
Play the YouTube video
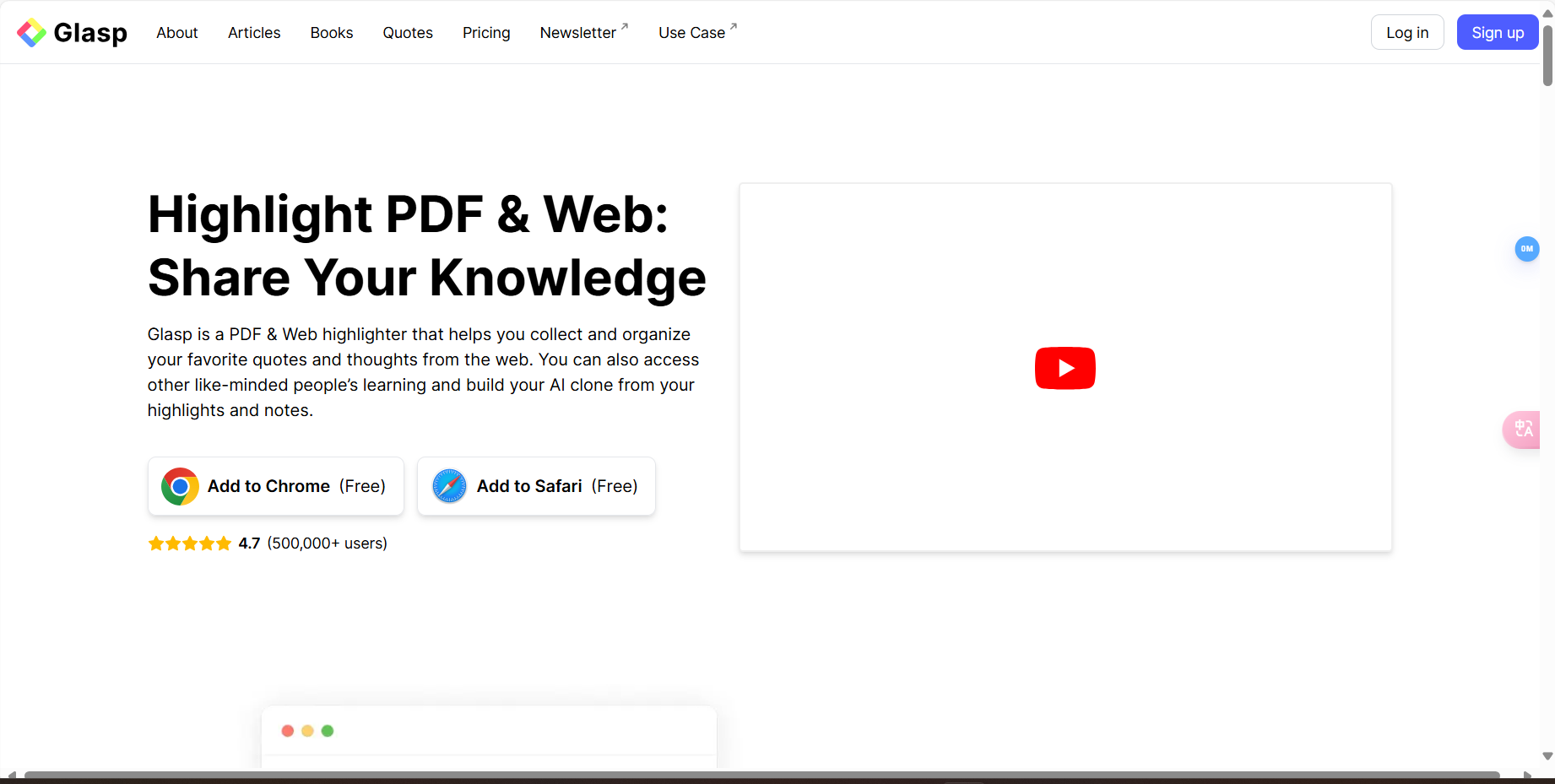(1065, 368)
